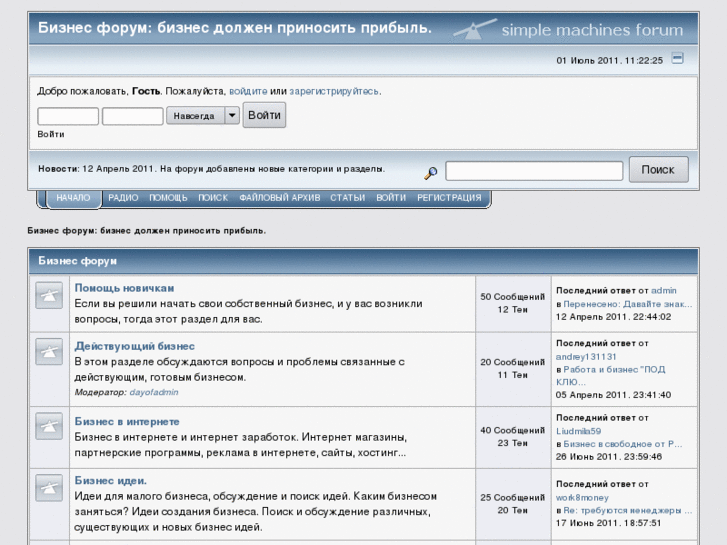Click the board icon beside Бизнес в интернете
The width and height of the screenshot is (727, 545).
click(x=49, y=427)
